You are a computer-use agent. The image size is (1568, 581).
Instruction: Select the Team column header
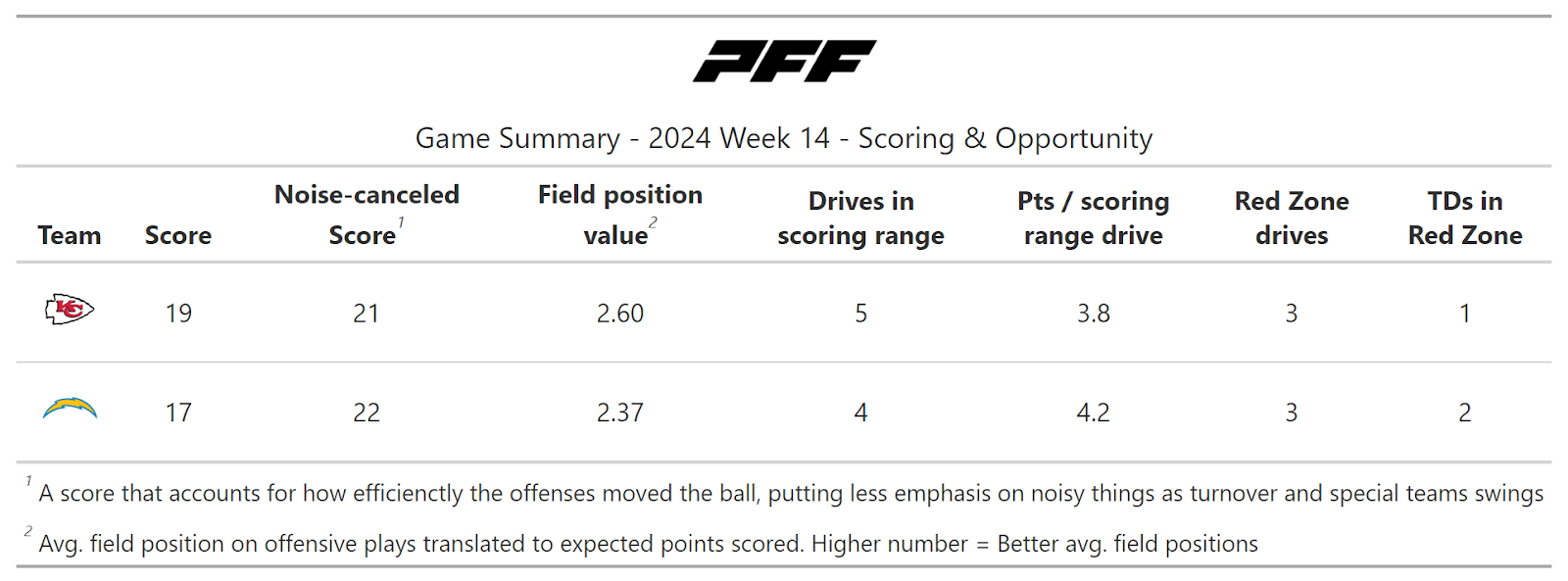[70, 235]
